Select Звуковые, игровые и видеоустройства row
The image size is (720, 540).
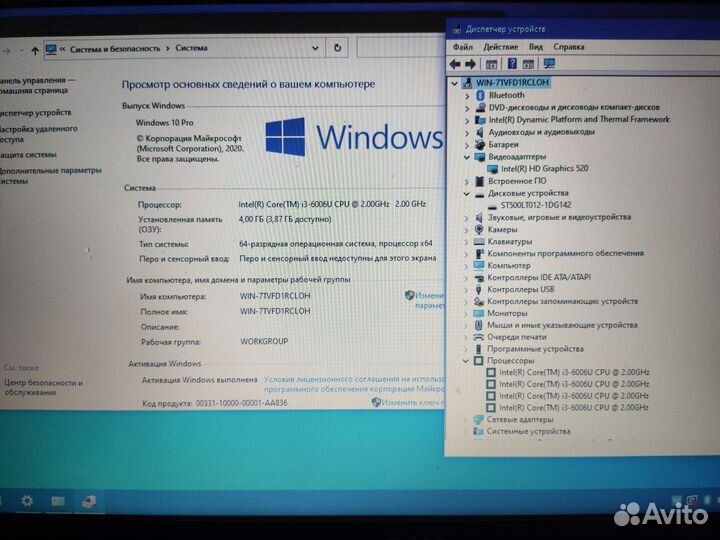559,217
